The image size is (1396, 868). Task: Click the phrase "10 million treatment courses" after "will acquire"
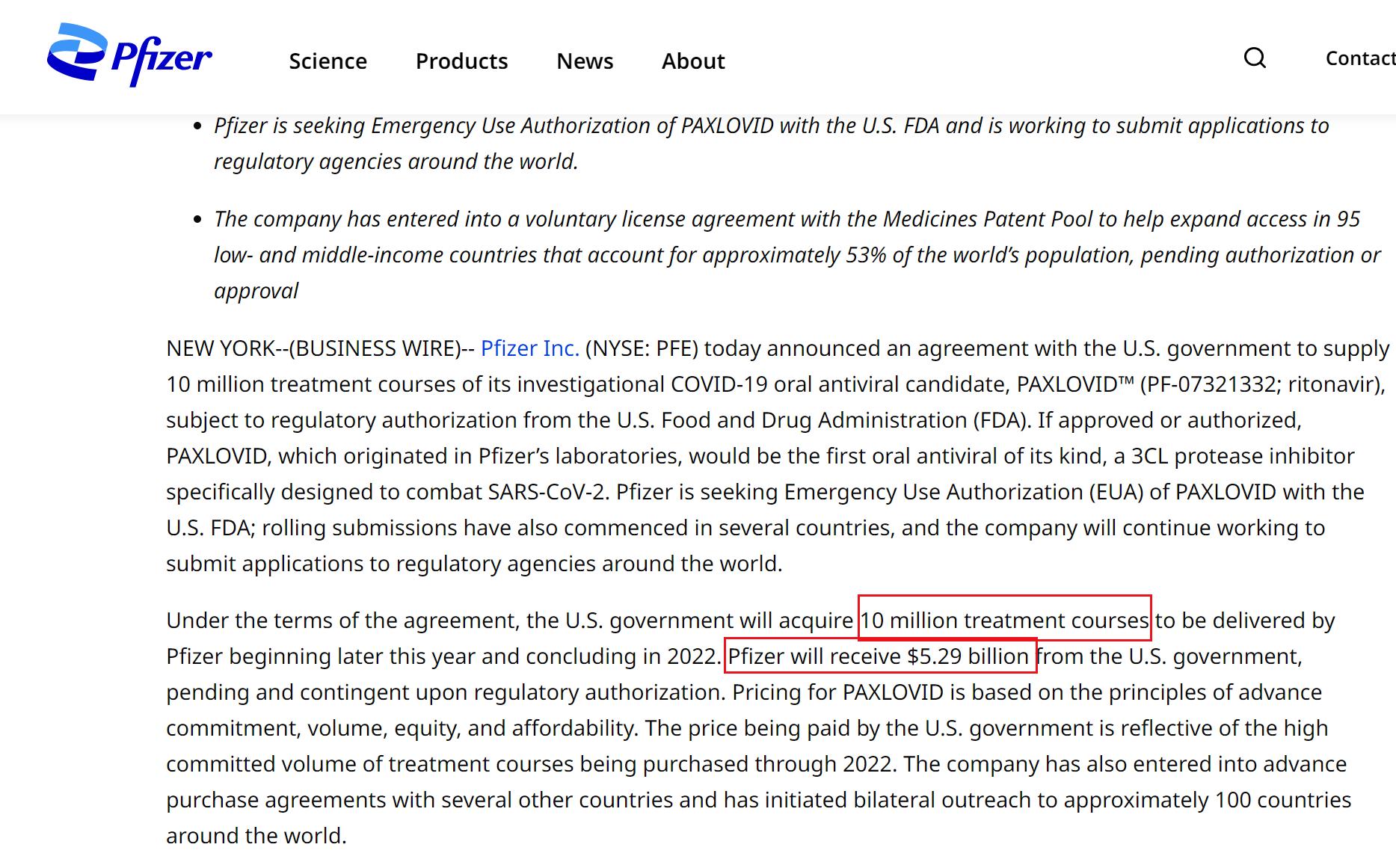click(1004, 621)
